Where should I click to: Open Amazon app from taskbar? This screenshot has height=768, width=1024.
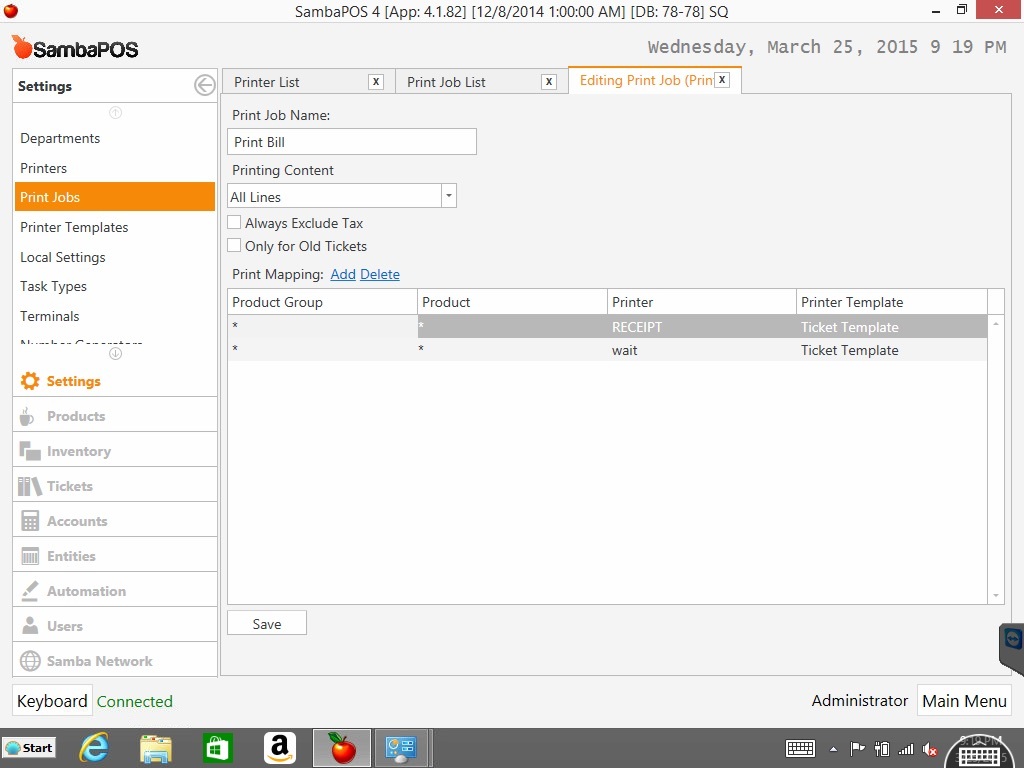point(280,748)
